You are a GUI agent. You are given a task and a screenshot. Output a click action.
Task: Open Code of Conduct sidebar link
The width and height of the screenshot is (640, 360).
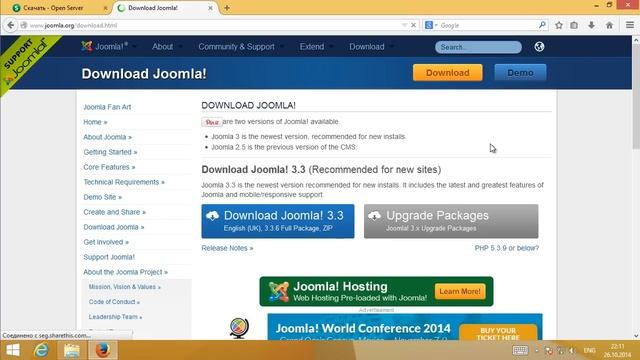coord(114,302)
